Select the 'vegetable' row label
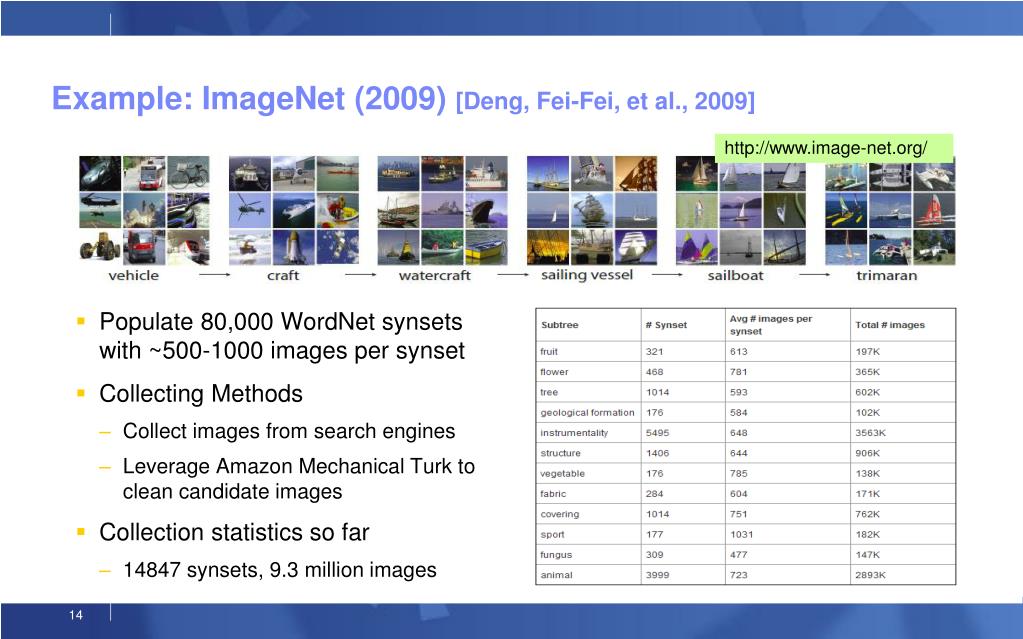This screenshot has height=639, width=1023. (x=562, y=474)
